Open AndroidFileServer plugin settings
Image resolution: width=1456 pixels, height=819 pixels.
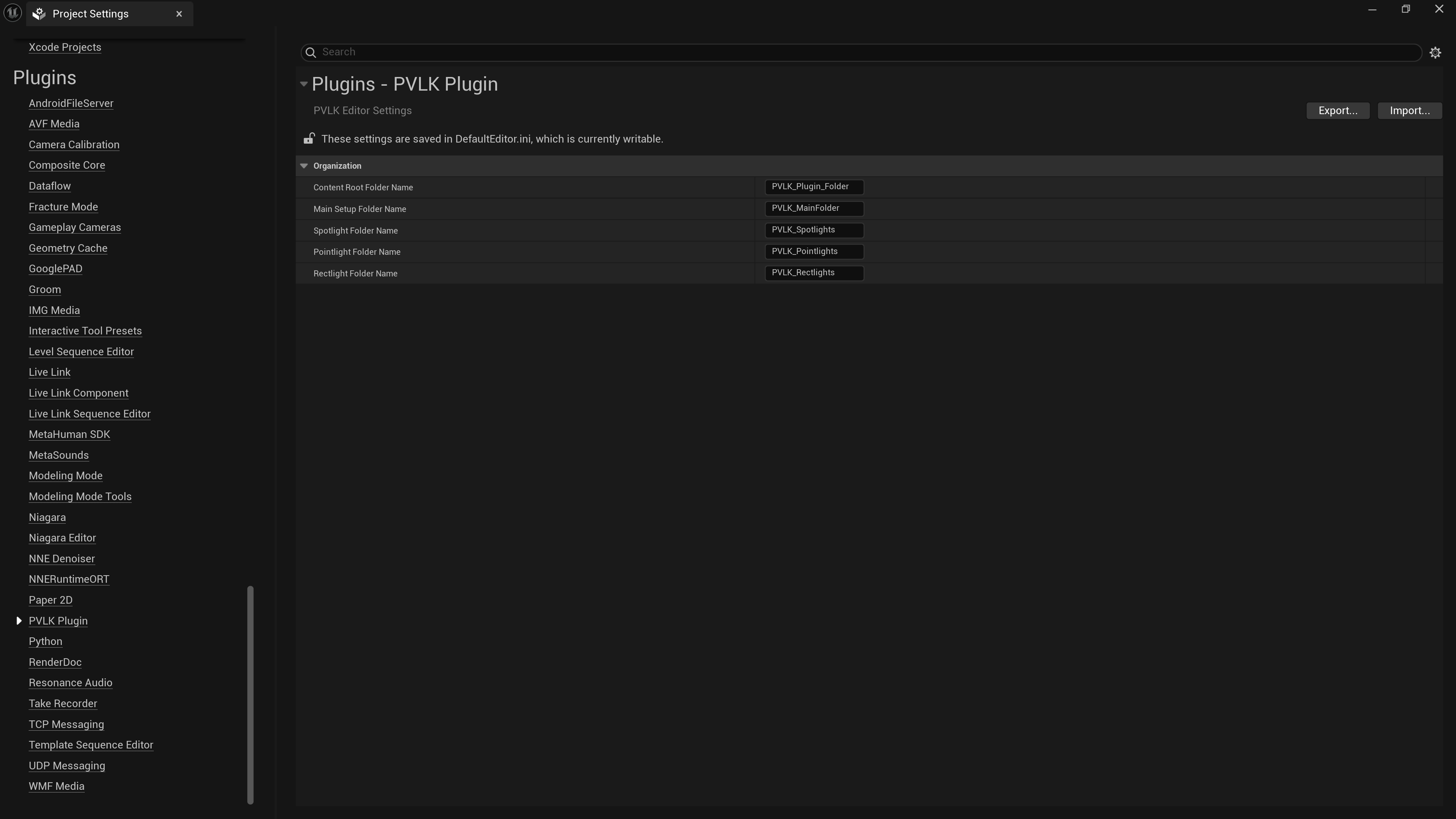click(71, 104)
